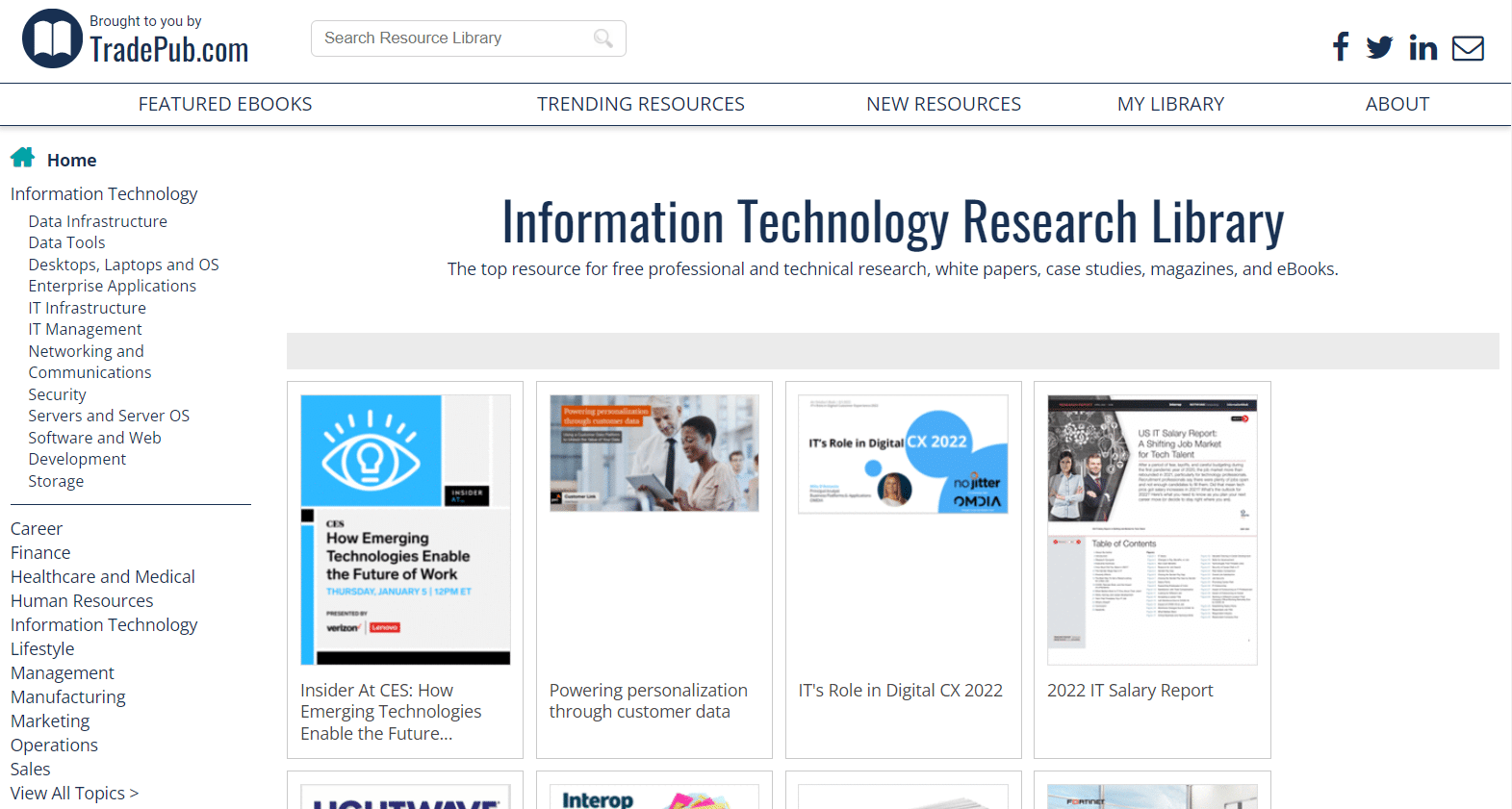Select the Security subcategory
This screenshot has height=809, width=1512.
58,394
